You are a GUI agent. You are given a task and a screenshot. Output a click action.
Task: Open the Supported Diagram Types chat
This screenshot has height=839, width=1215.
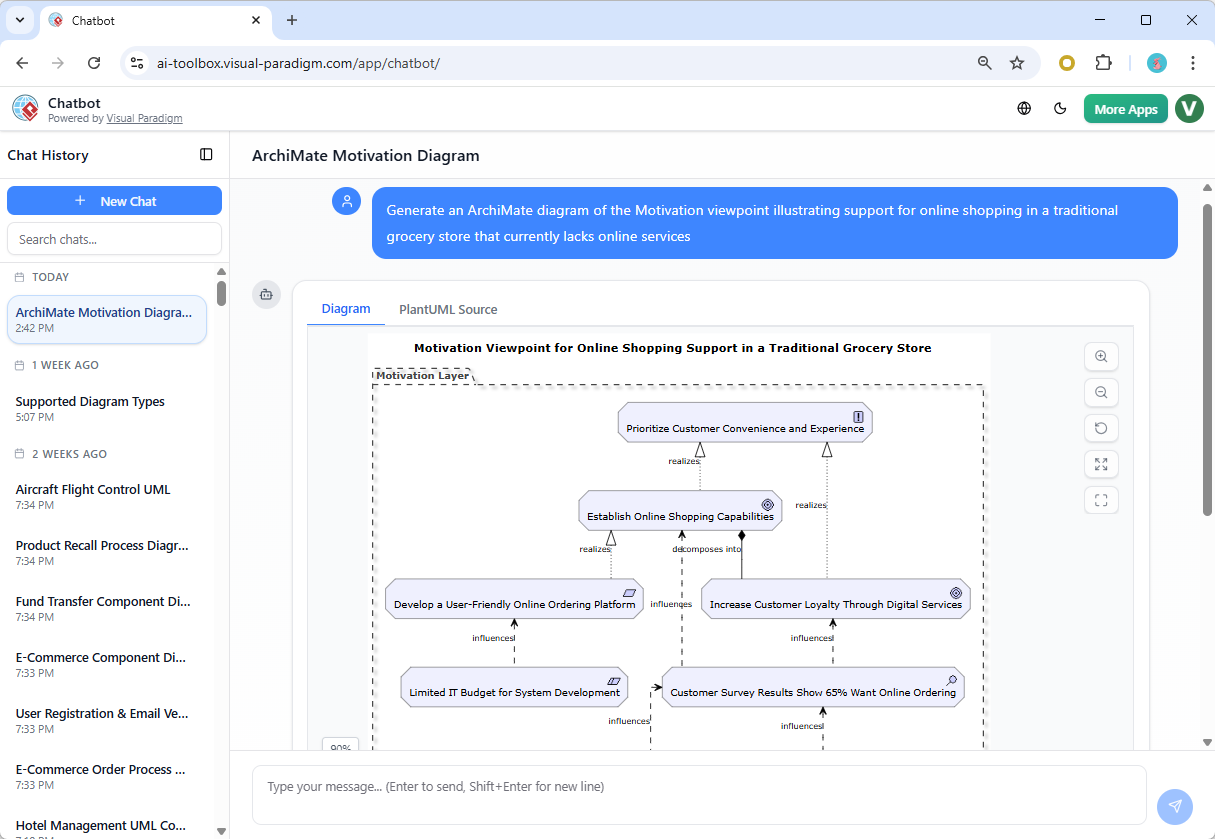89,401
